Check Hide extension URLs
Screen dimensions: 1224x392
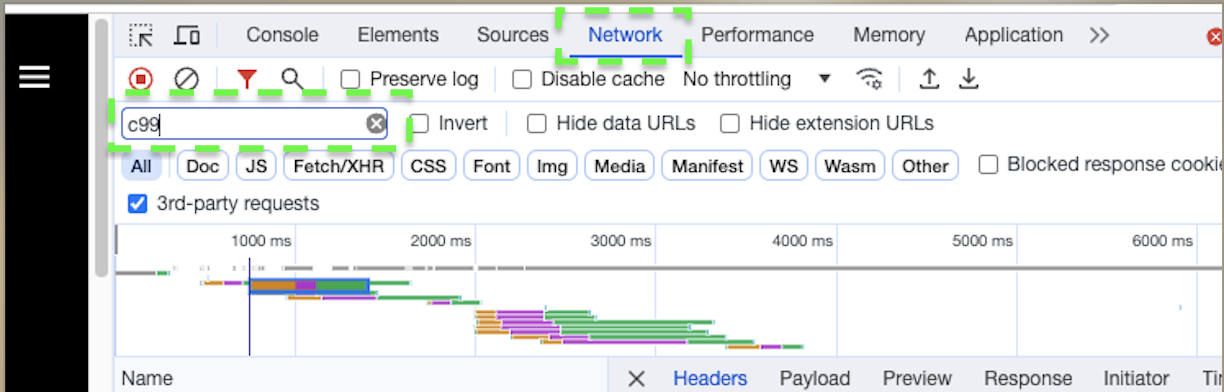click(x=730, y=124)
